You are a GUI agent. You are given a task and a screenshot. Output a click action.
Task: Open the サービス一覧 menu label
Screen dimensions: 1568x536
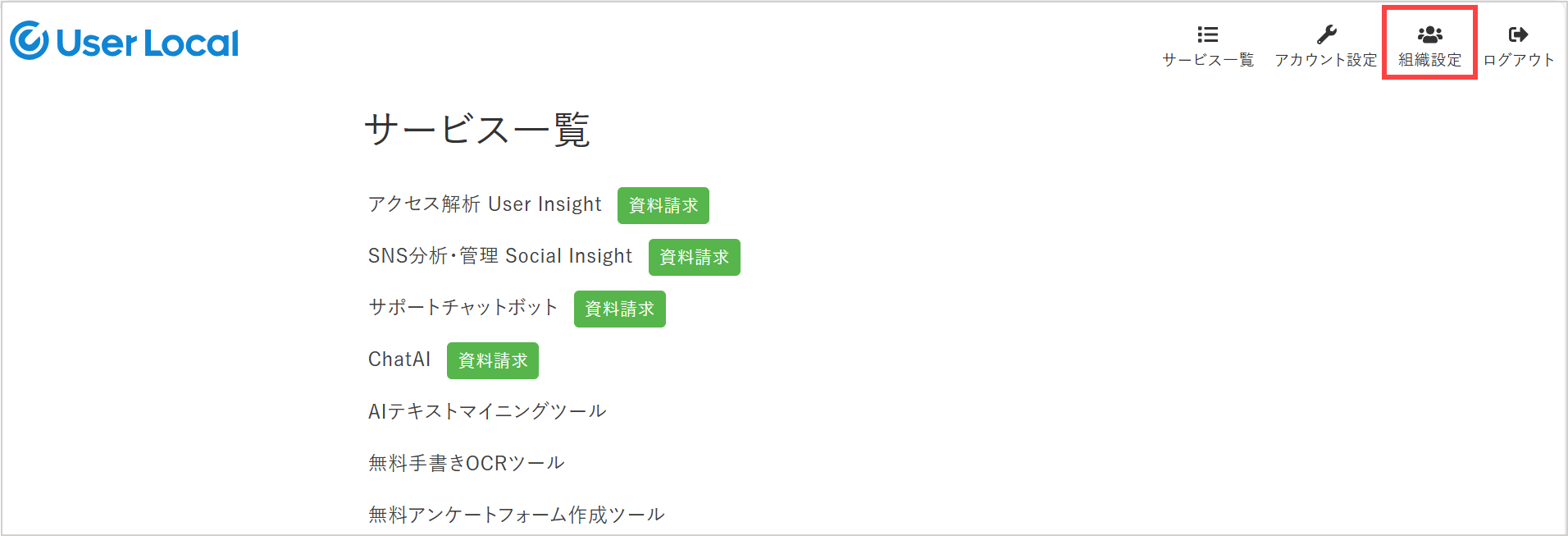[x=1208, y=60]
